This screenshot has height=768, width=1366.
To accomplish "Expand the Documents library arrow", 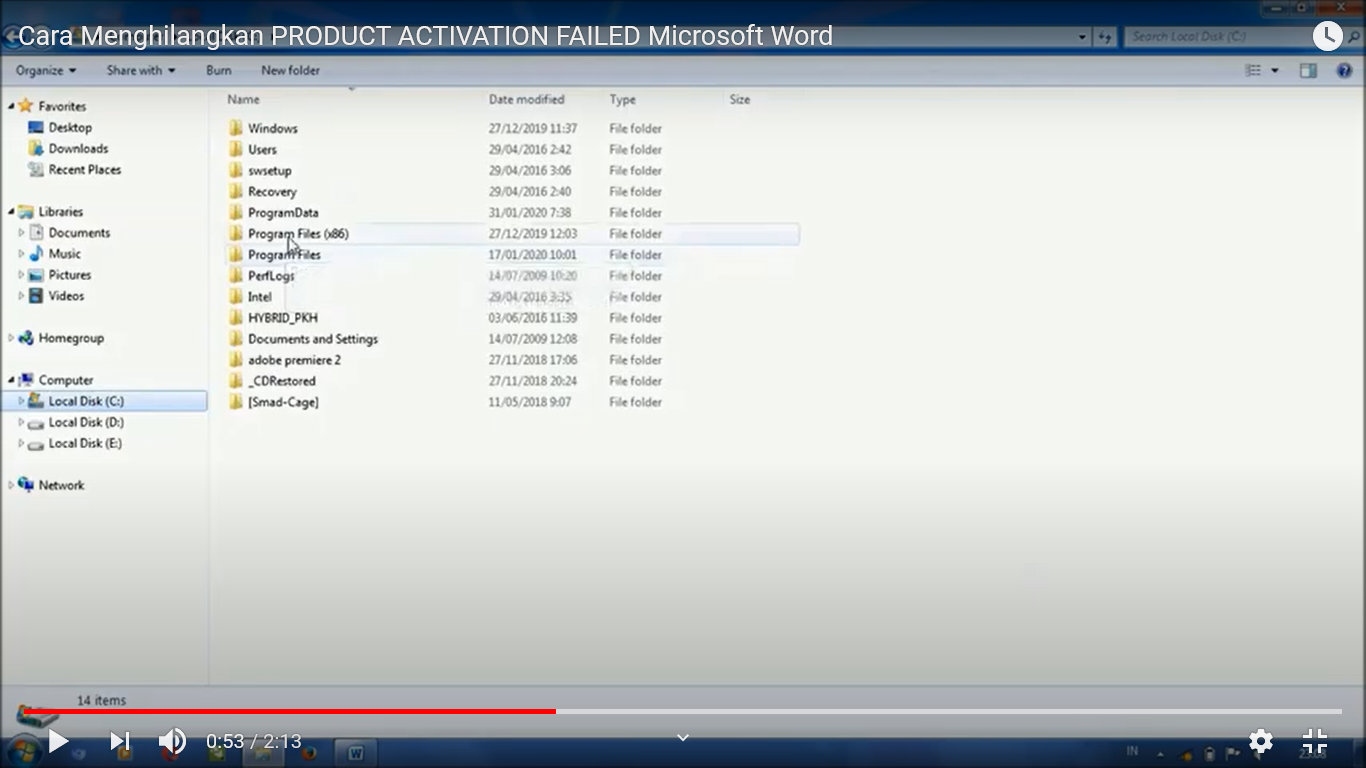I will 21,233.
